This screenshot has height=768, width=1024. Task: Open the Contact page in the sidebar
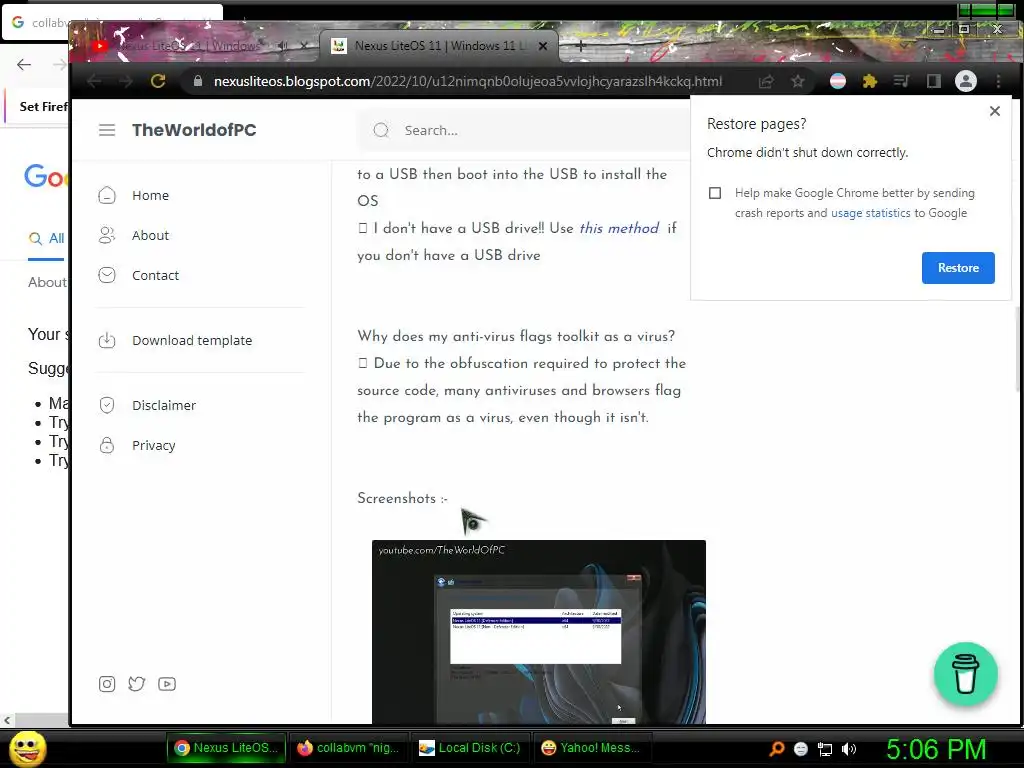click(x=155, y=275)
